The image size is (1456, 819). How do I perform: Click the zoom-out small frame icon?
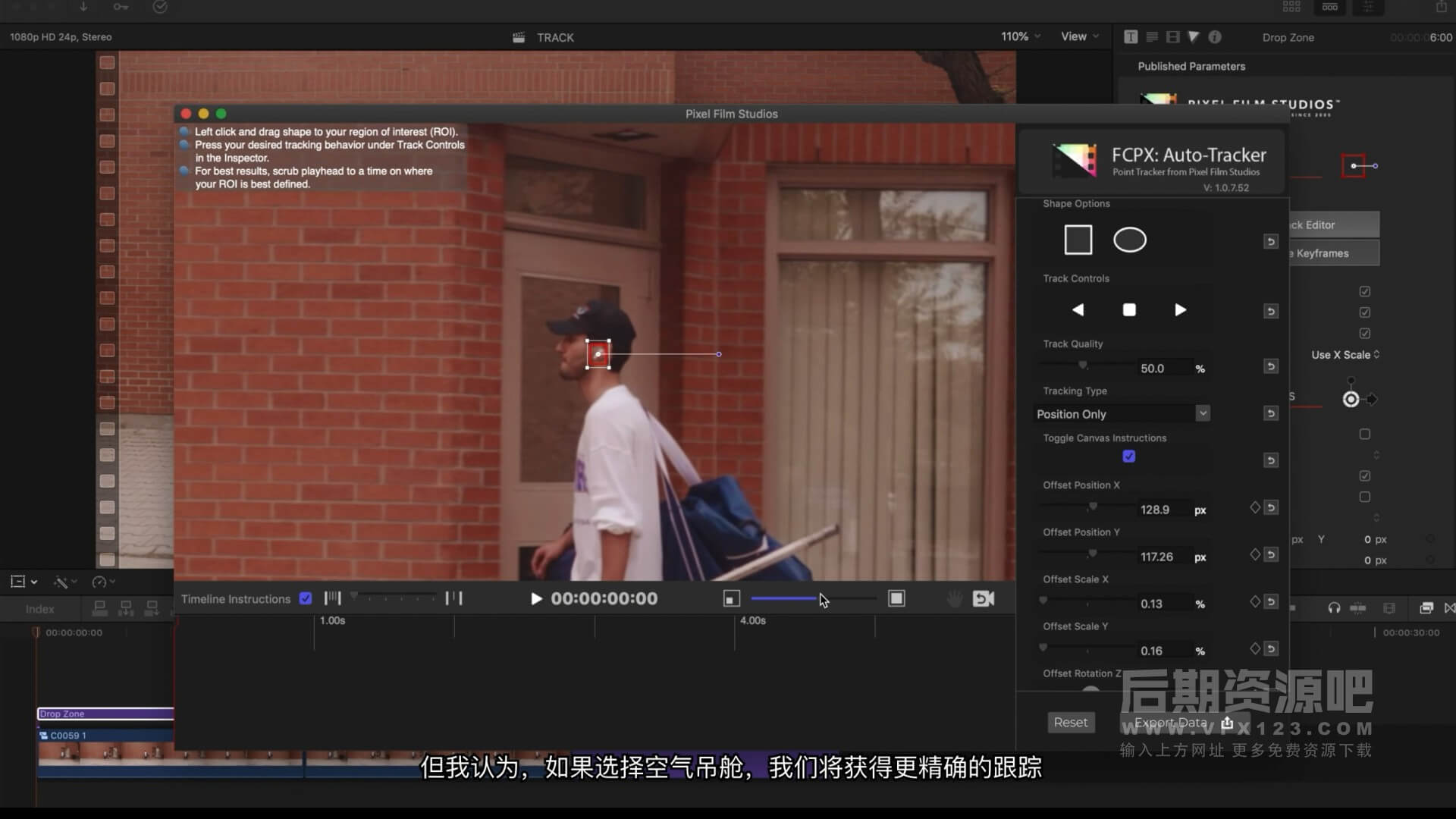tap(731, 599)
